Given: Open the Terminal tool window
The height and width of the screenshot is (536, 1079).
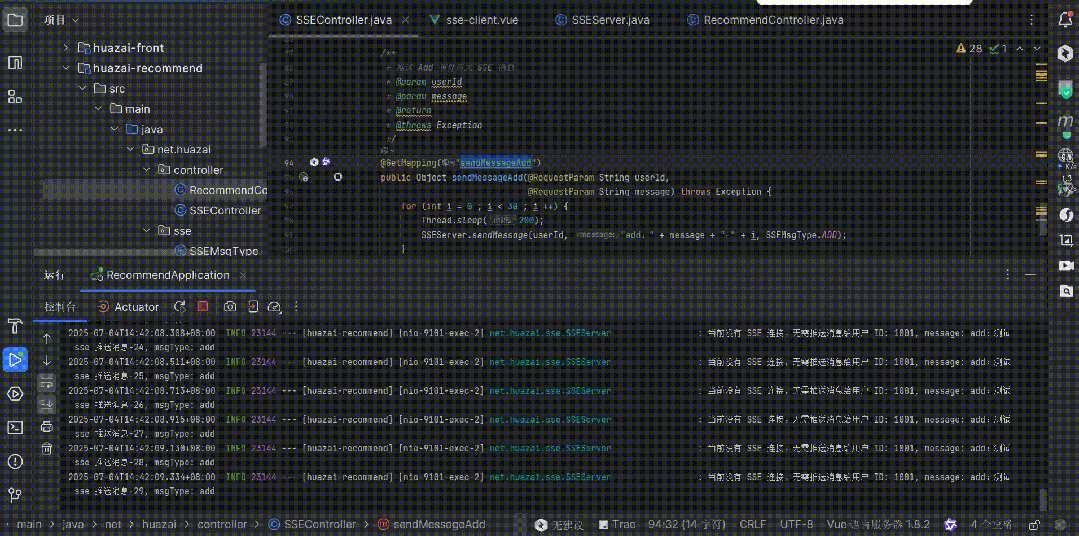Looking at the screenshot, I should point(14,427).
